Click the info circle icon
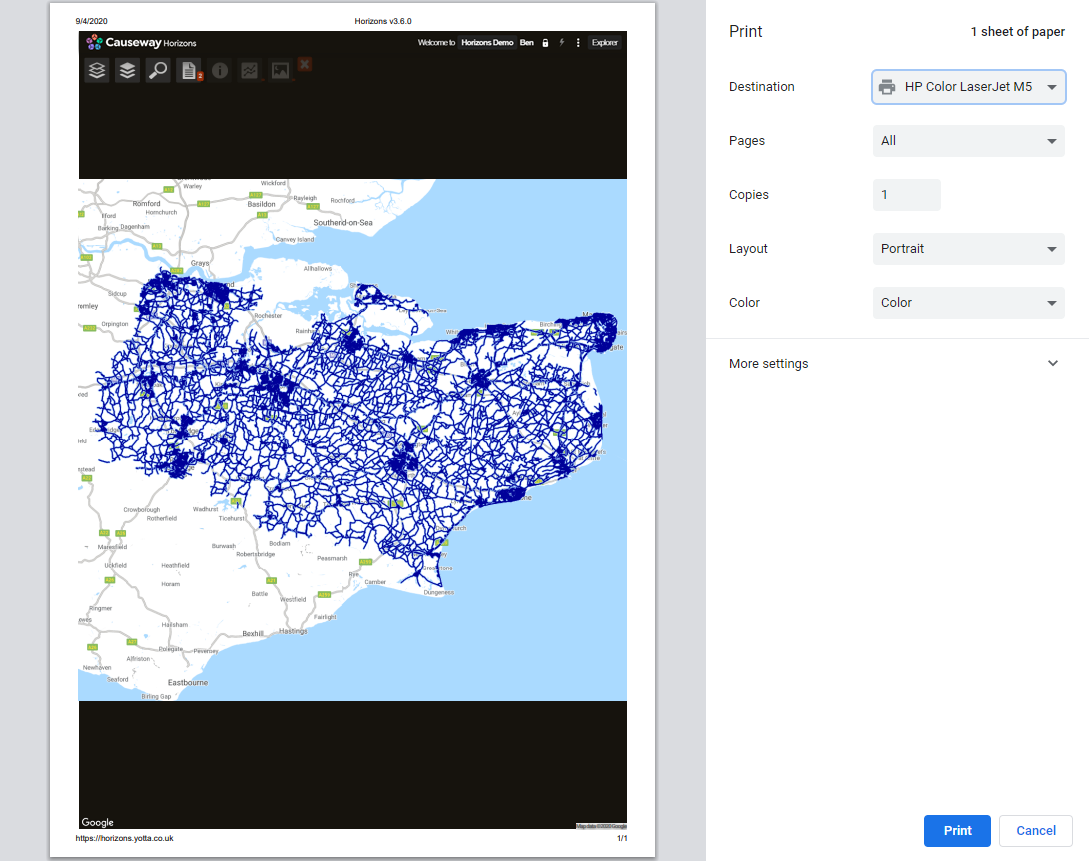Screen dimensions: 1089x861 click(x=219, y=71)
